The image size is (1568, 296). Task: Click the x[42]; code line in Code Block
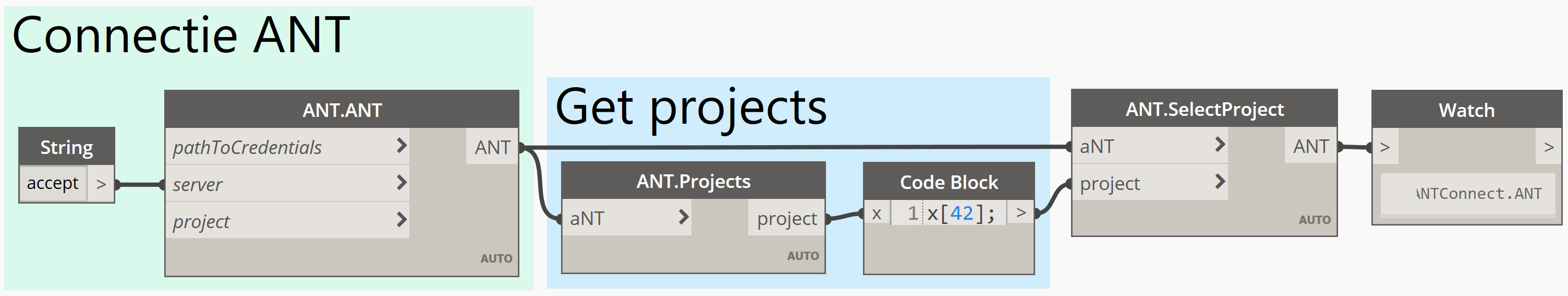pyautogui.click(x=961, y=213)
